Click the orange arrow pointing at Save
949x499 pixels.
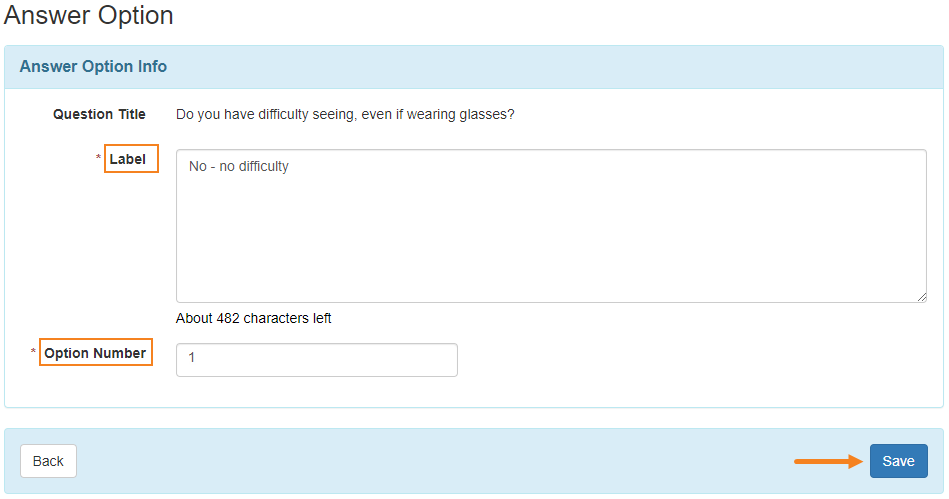pyautogui.click(x=829, y=461)
